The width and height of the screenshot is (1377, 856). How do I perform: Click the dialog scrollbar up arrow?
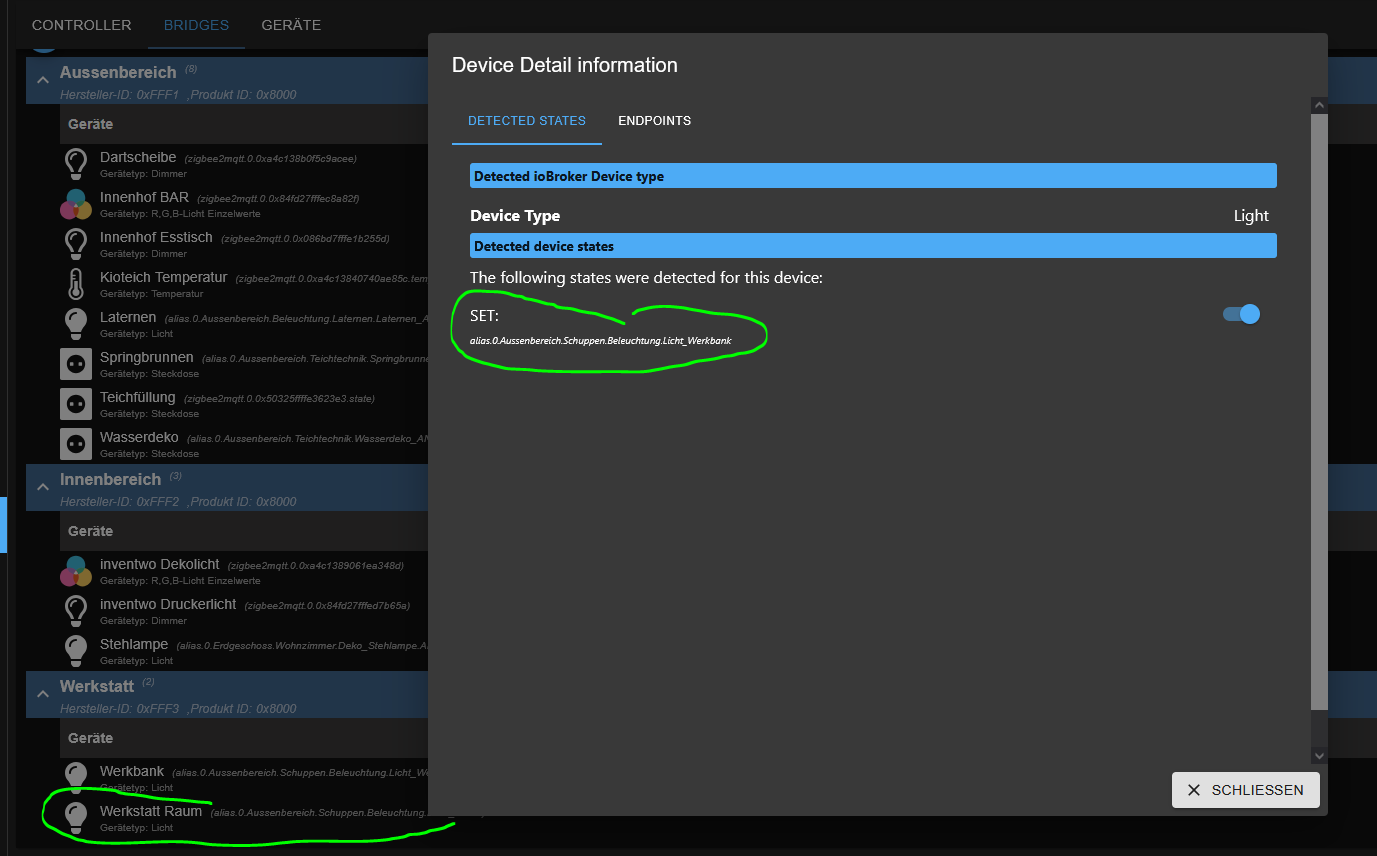(x=1319, y=105)
